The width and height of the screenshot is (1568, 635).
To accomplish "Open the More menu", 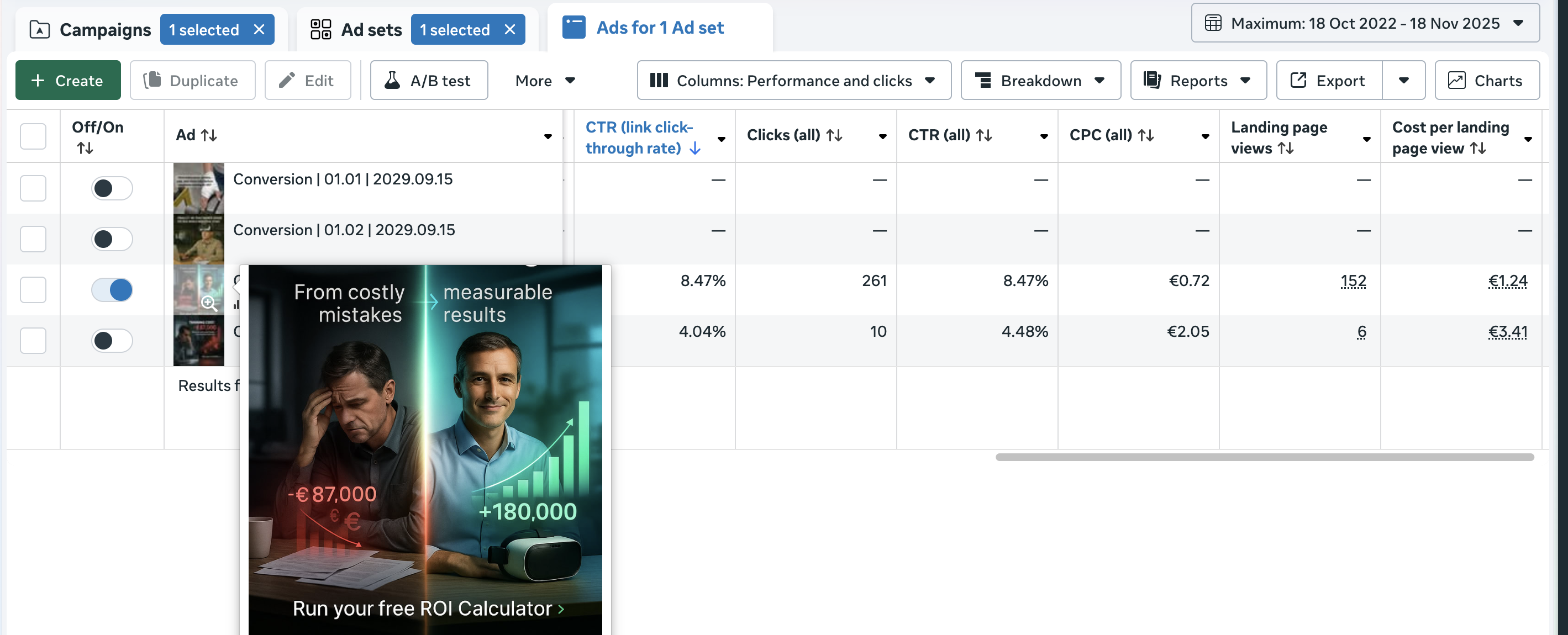I will pos(544,80).
